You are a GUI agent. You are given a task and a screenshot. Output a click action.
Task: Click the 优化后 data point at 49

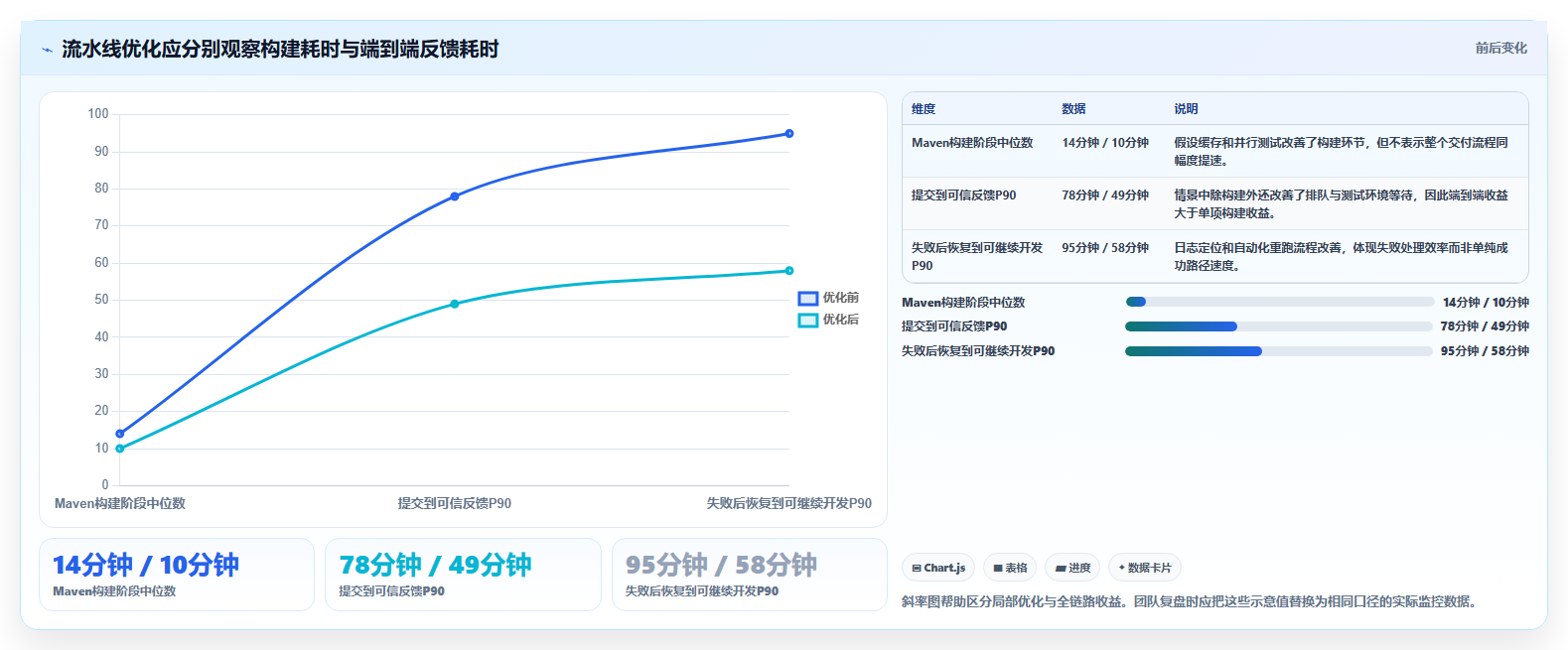point(455,304)
